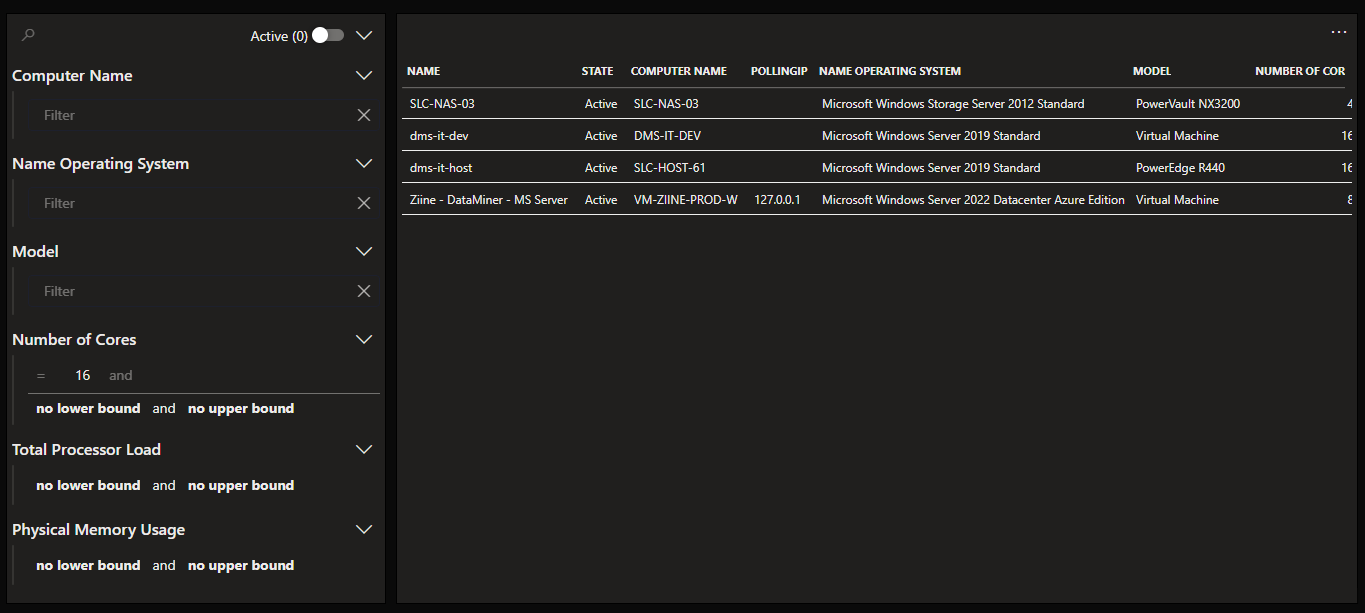Expand the dropdown chevron next to Active toggle

pyautogui.click(x=364, y=35)
